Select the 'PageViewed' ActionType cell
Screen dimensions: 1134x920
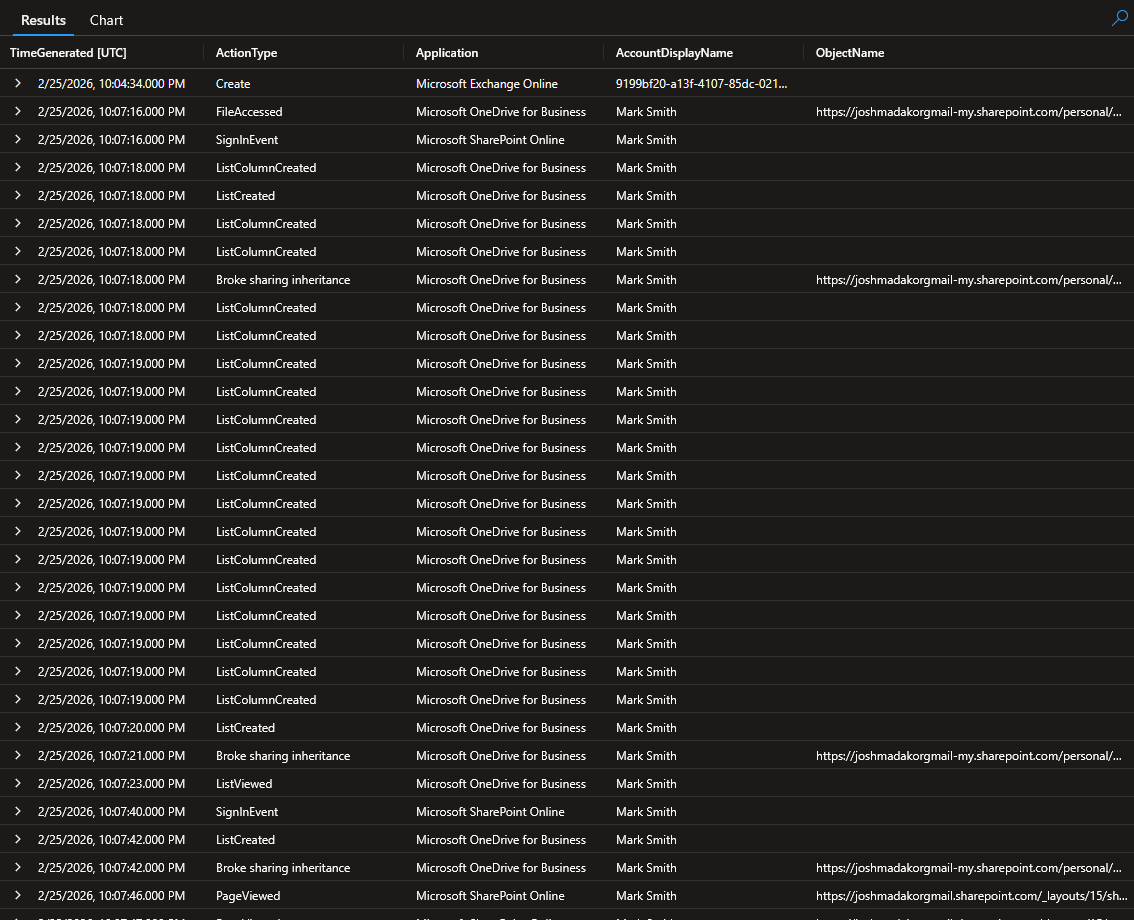[x=248, y=895]
